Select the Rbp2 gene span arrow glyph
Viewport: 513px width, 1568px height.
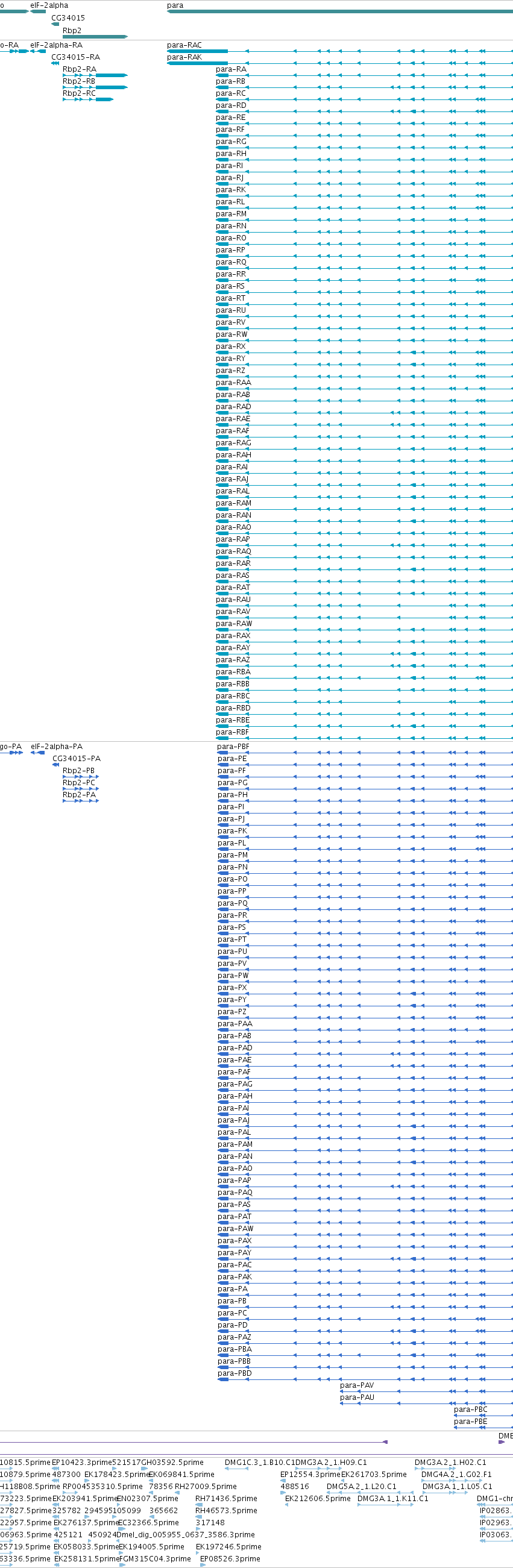tap(95, 37)
